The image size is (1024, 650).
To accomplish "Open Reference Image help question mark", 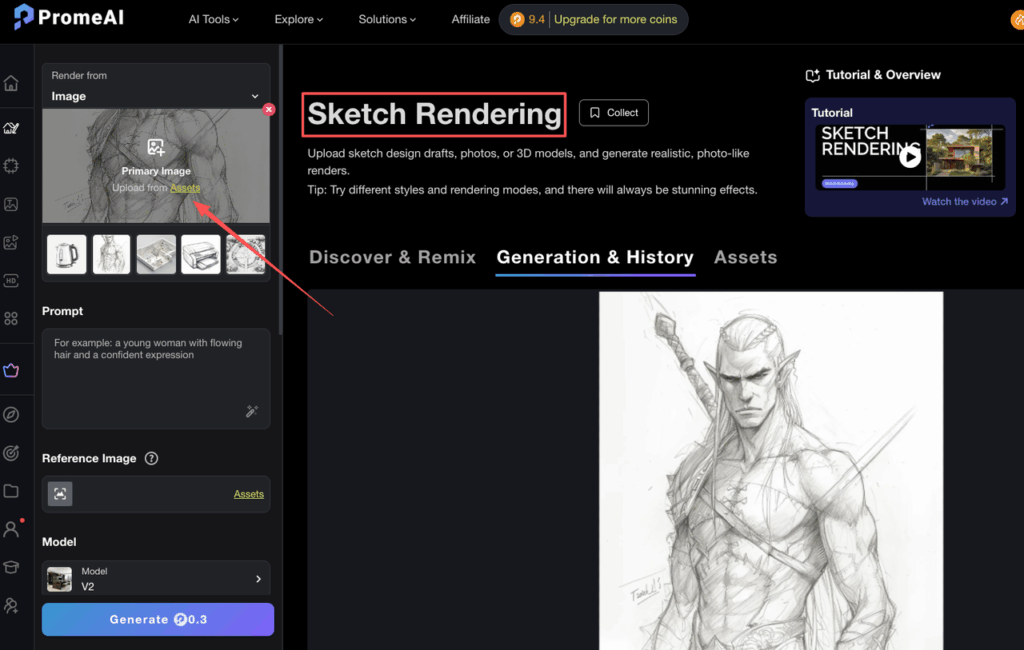I will (151, 459).
